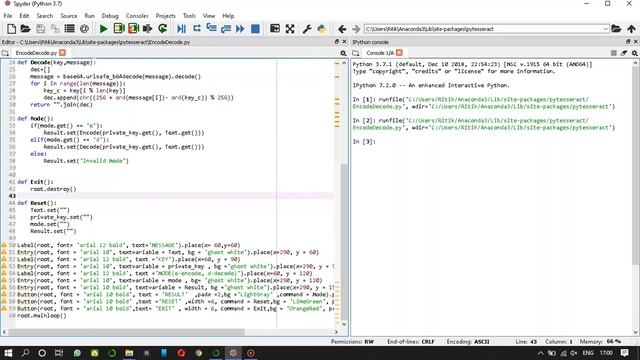Open the Help menu
Viewport: 640px width, 360px height.
coord(228,16)
